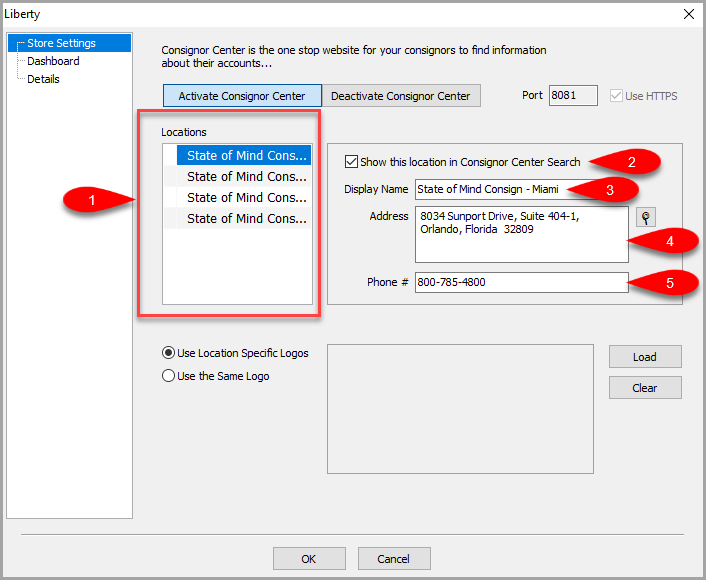Click the Clear logo button
The image size is (706, 580).
tap(645, 388)
